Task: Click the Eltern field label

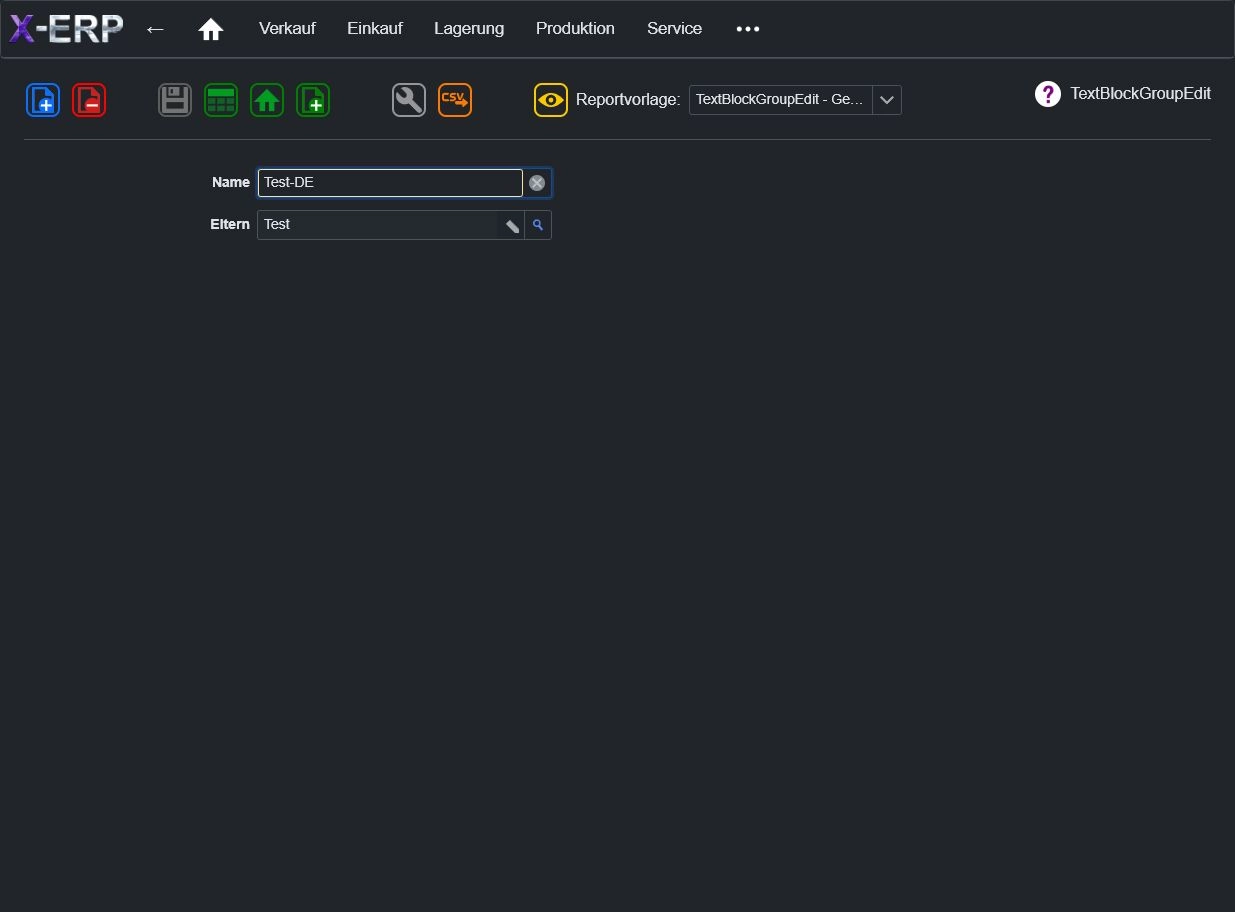Action: pos(230,224)
